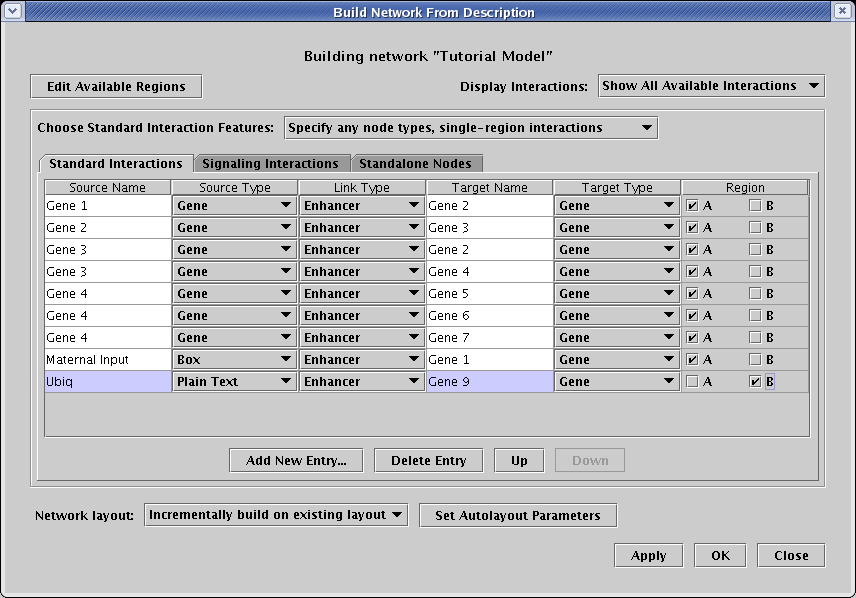
Task: Enable Region A checkbox in Ubiq row
Action: click(693, 381)
